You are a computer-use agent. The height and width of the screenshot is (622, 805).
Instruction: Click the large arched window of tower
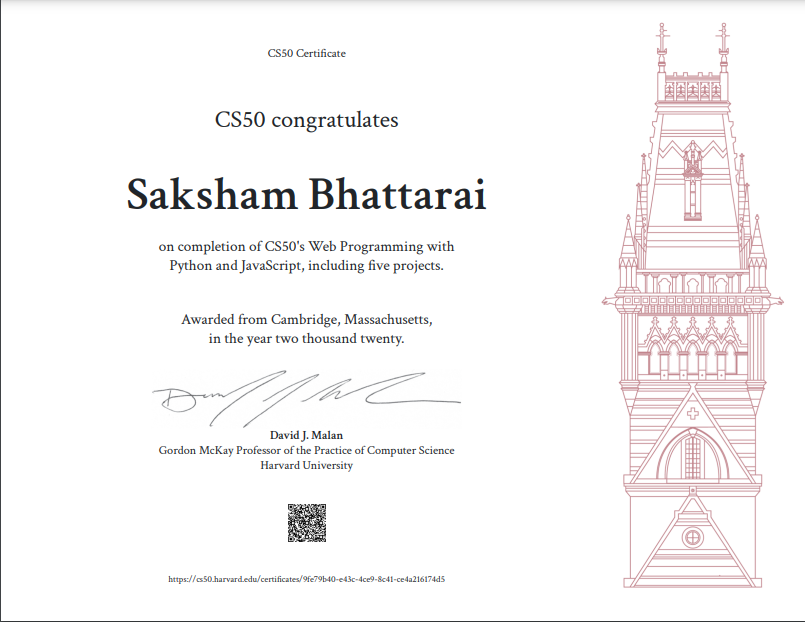click(692, 457)
